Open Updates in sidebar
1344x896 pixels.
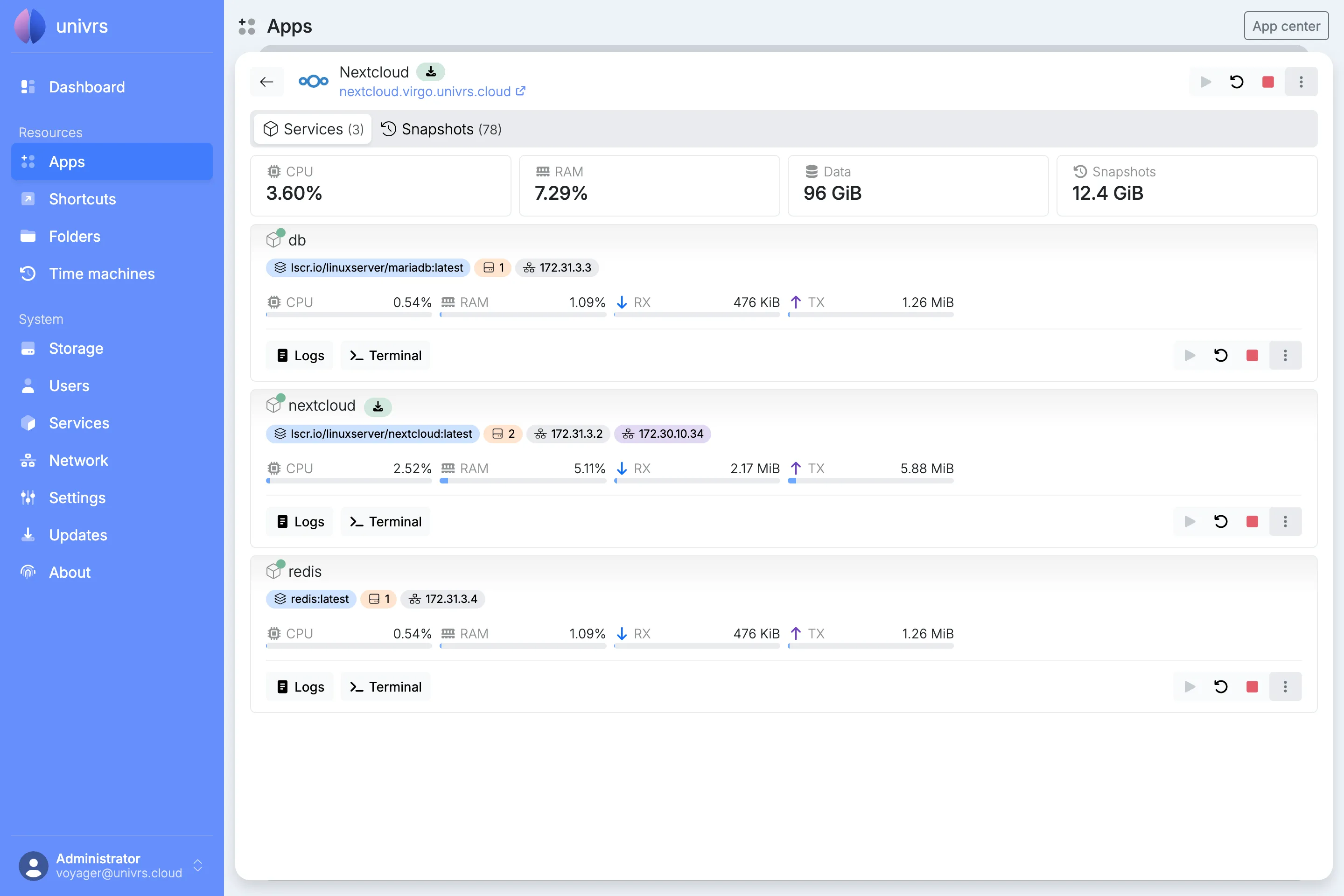coord(112,535)
